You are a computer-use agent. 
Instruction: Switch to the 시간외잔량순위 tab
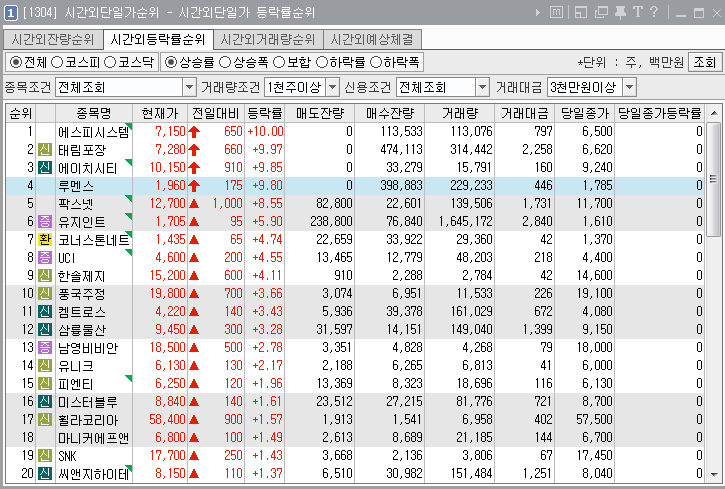point(53,40)
